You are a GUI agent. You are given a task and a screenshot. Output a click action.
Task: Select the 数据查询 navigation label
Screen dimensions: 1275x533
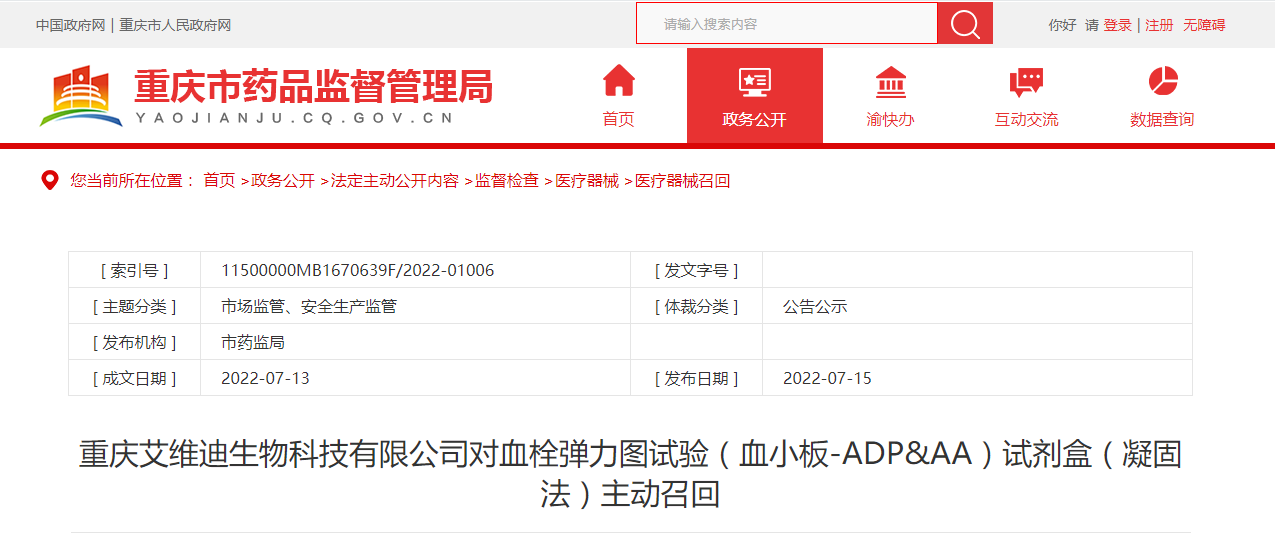coord(1162,119)
